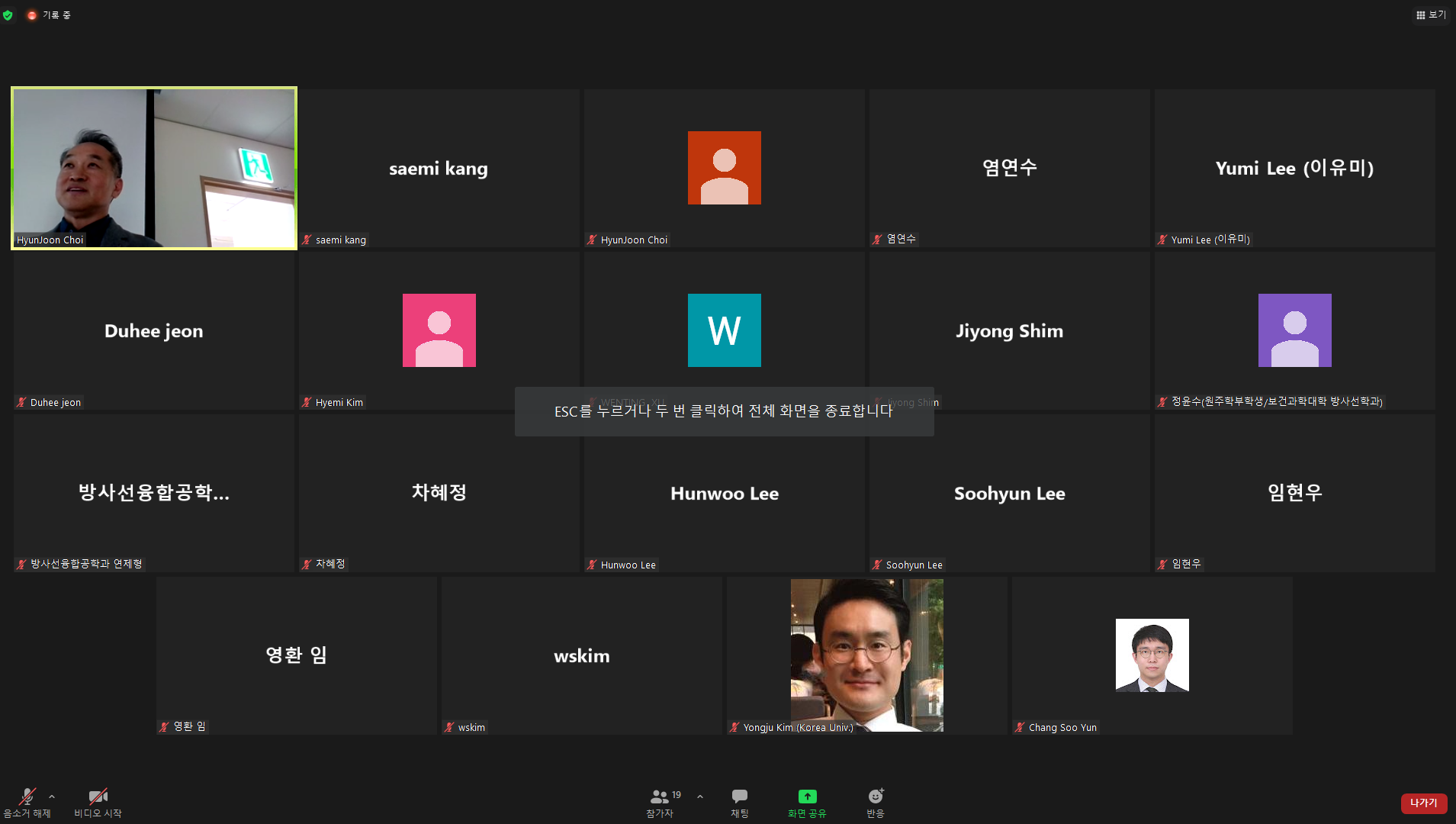Image resolution: width=1456 pixels, height=824 pixels.
Task: Start video with the camera icon
Action: [98, 797]
